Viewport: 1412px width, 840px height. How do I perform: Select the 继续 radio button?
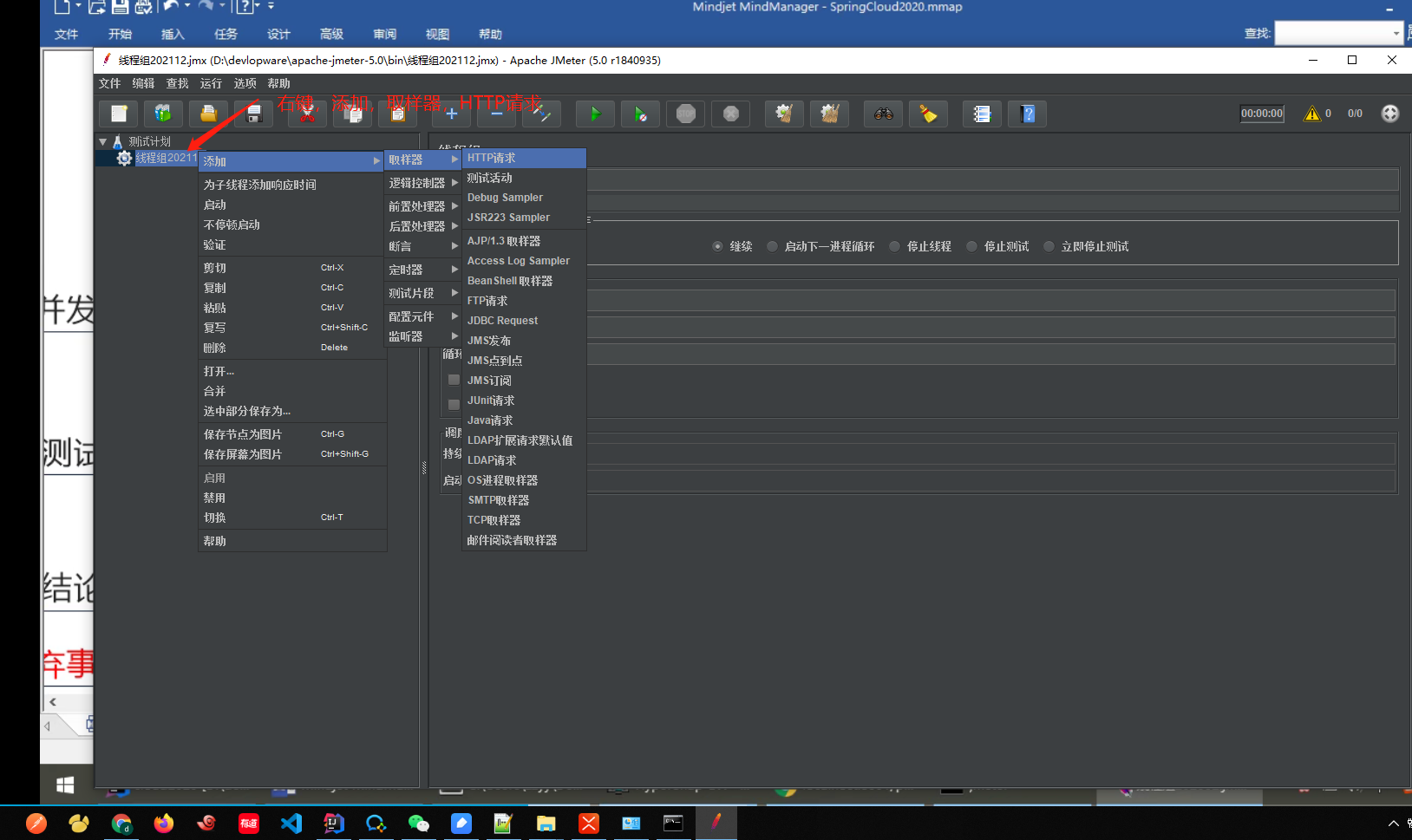[x=717, y=246]
